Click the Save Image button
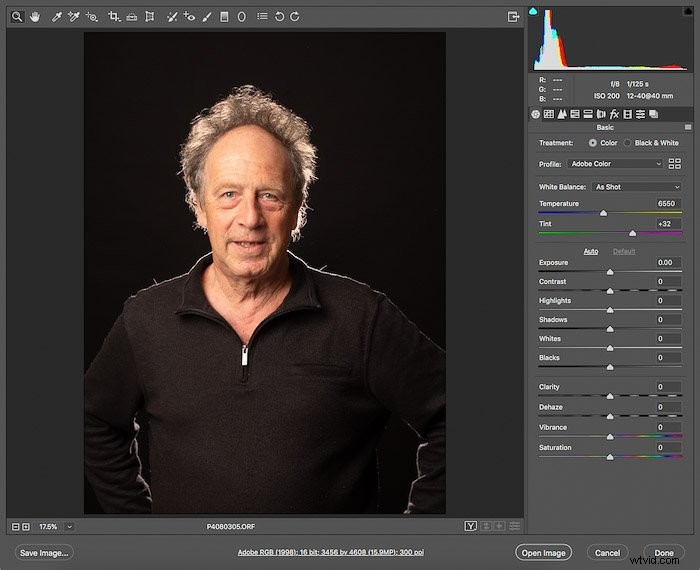Image resolution: width=700 pixels, height=570 pixels. 44,553
